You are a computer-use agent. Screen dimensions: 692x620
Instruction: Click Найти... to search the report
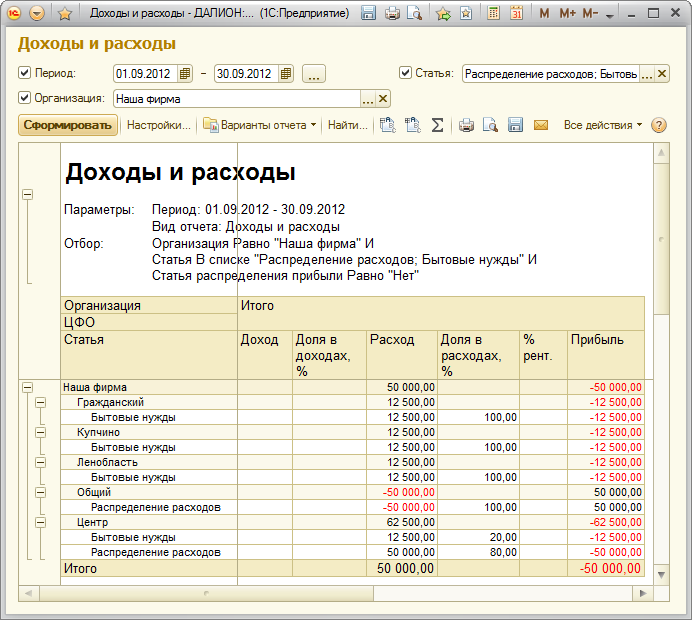tap(347, 125)
